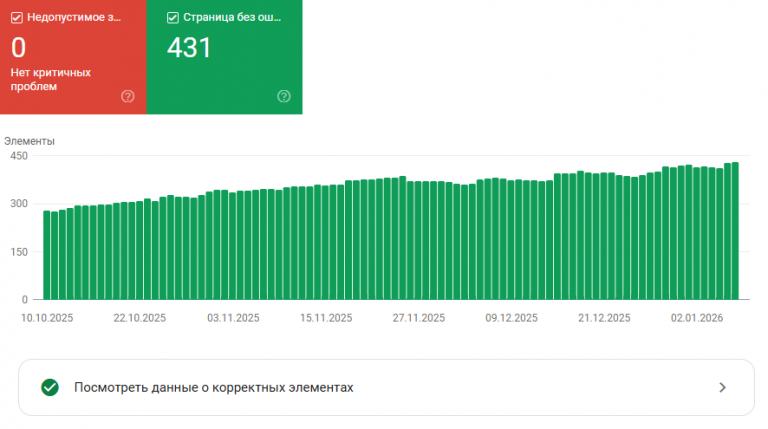The height and width of the screenshot is (429, 768).
Task: Click the green checkmark icon near "Посмотреть данные"
Action: 50,387
